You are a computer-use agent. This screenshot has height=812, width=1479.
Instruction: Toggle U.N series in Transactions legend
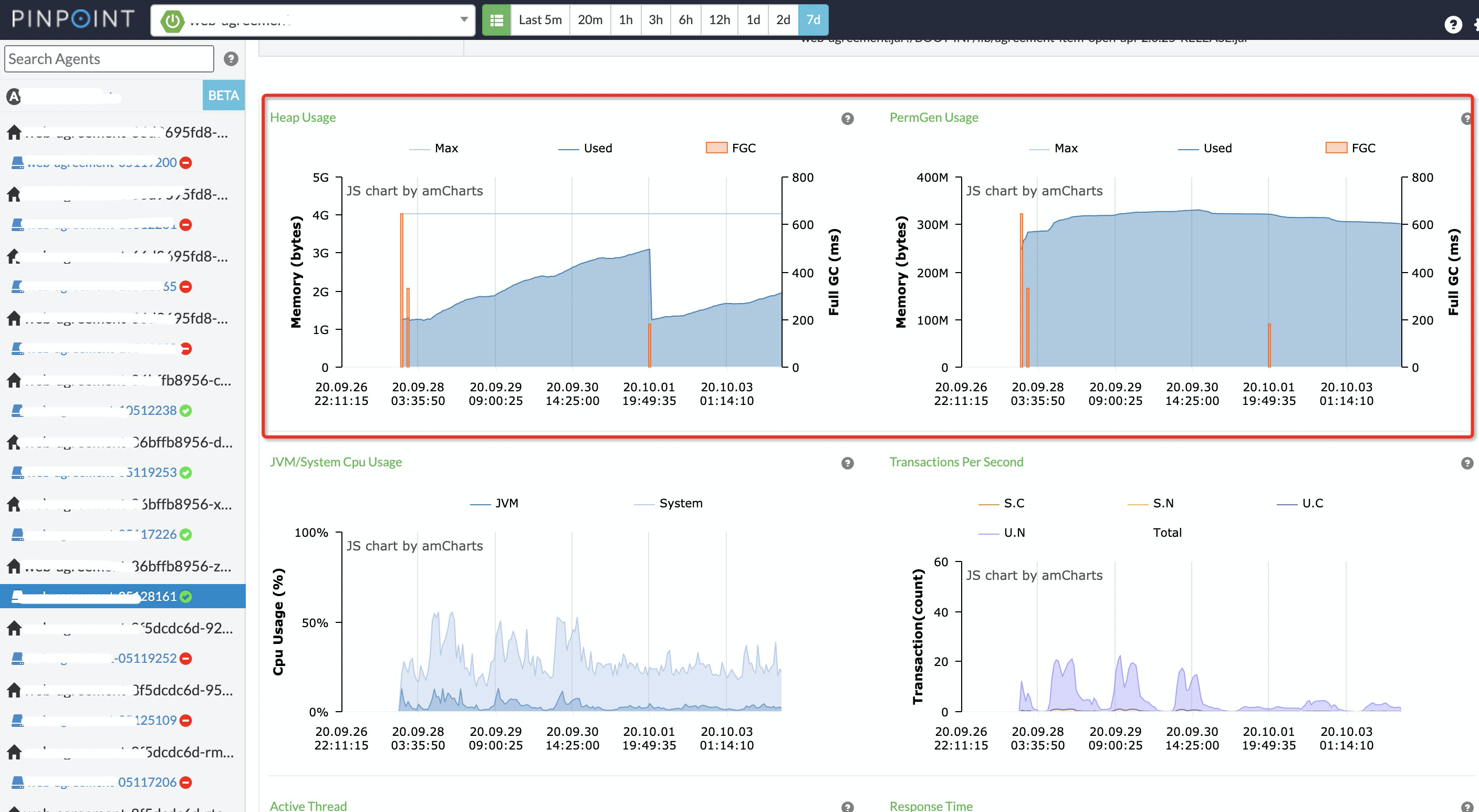1001,533
